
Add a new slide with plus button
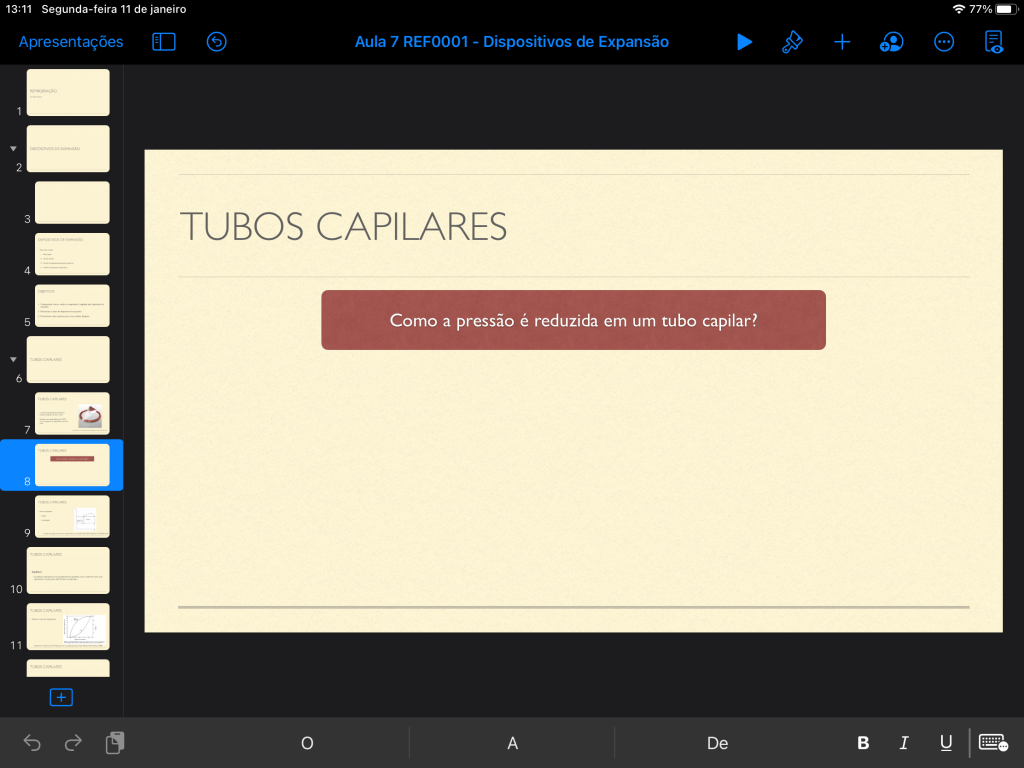[x=61, y=697]
